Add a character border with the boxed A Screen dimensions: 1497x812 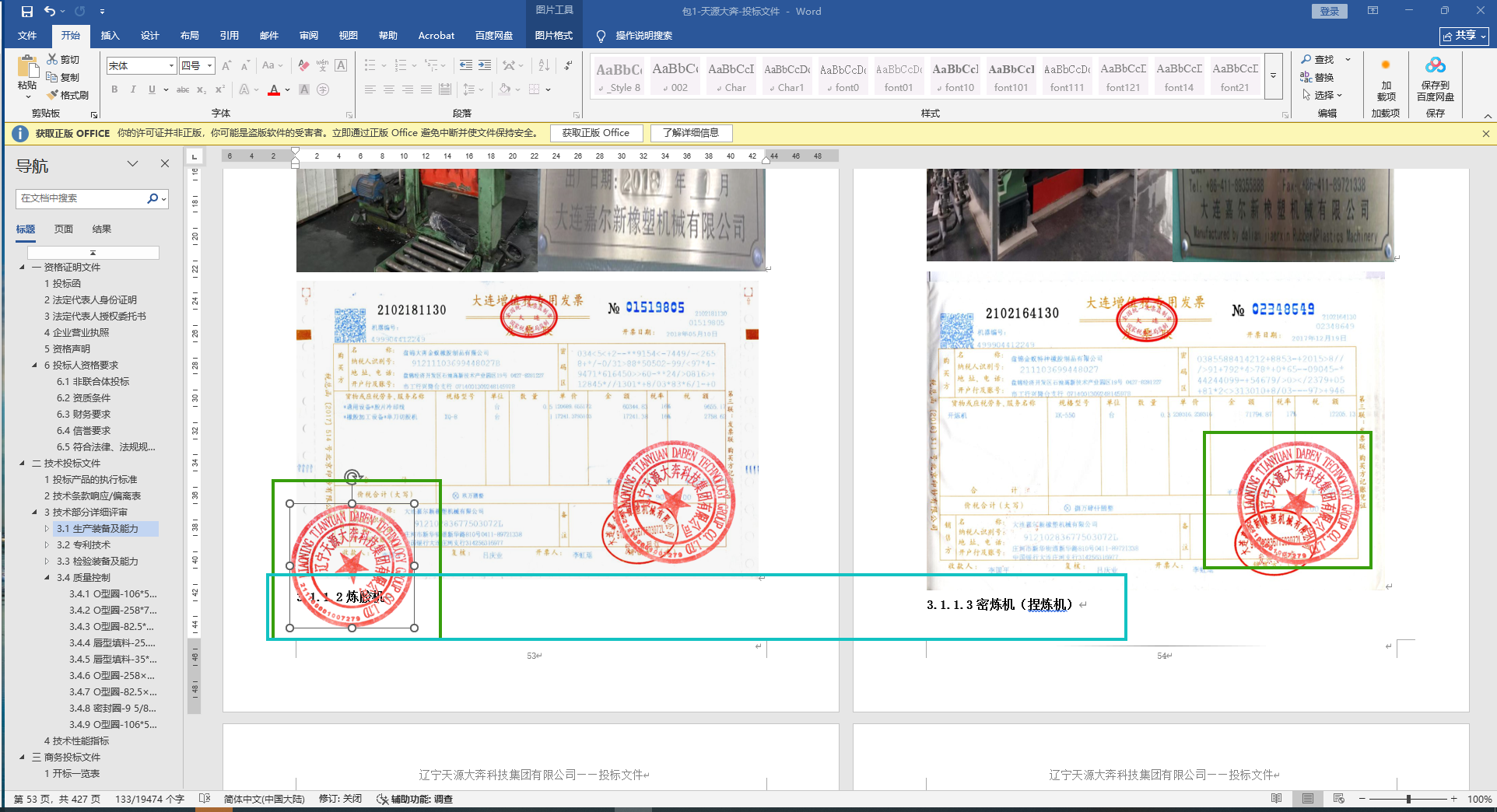point(341,66)
